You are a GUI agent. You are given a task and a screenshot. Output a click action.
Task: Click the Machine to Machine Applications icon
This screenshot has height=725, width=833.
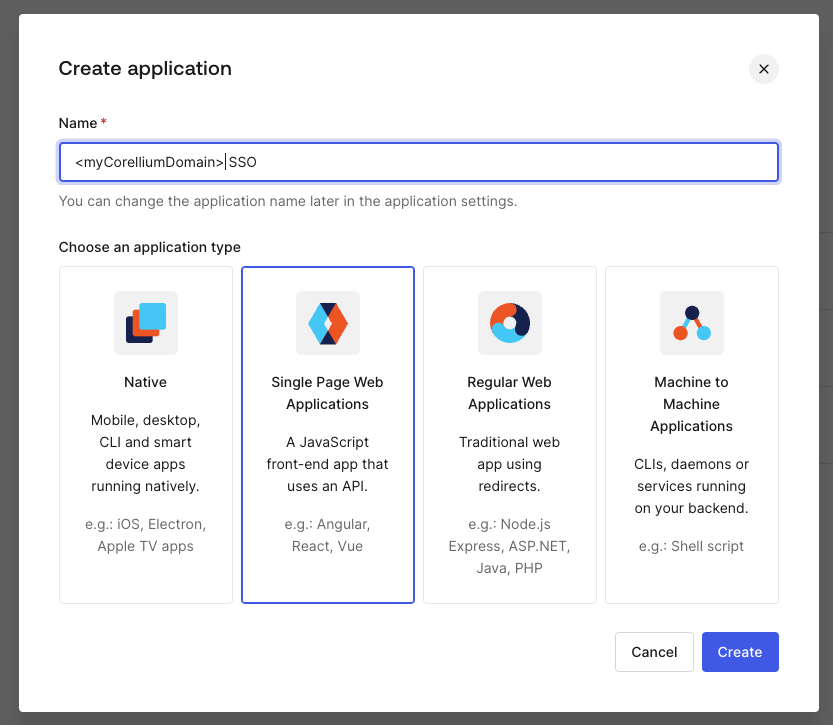(x=691, y=322)
